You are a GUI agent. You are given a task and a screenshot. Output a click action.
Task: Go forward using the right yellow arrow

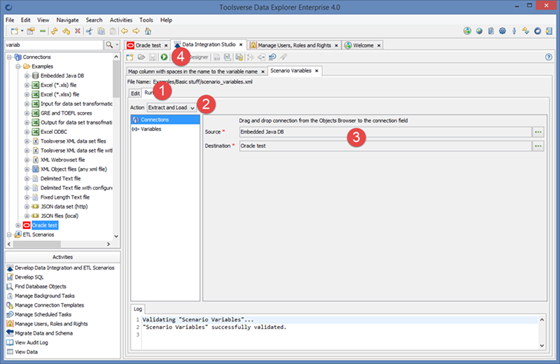point(136,31)
